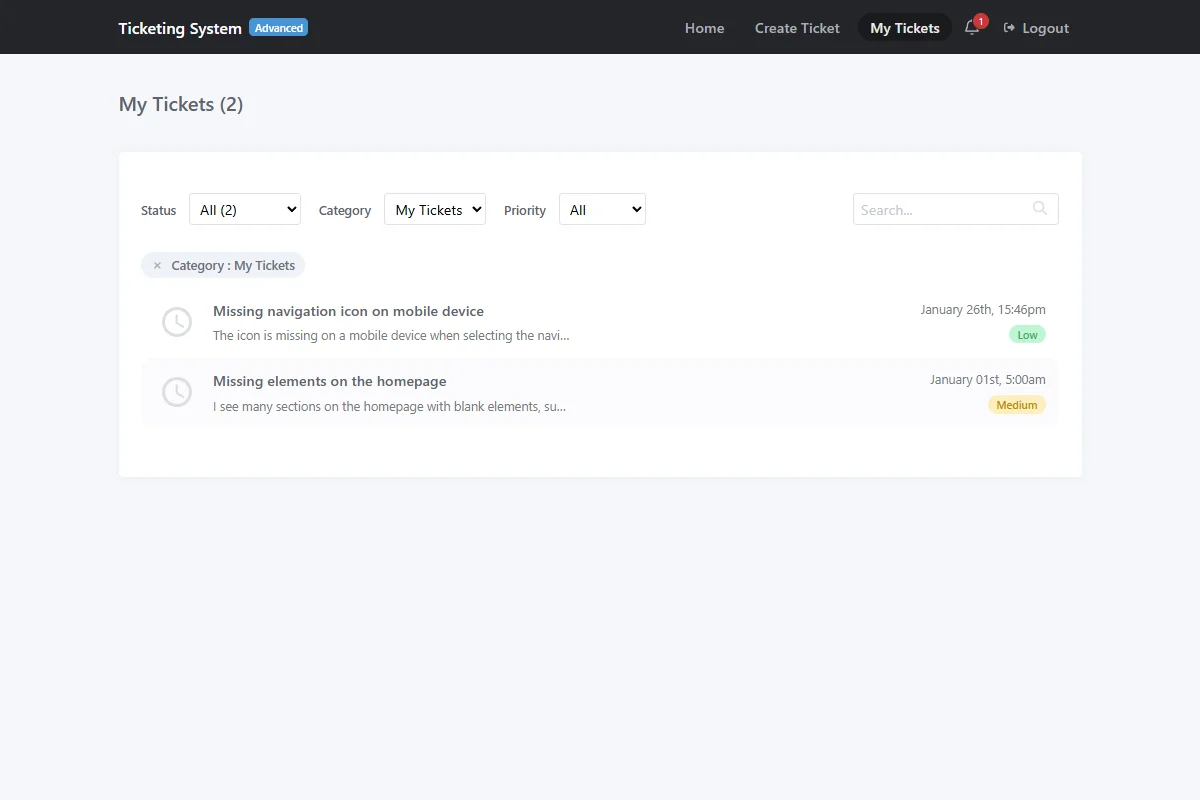Open the Category dropdown showing My Tickets
This screenshot has width=1200, height=800.
[435, 209]
